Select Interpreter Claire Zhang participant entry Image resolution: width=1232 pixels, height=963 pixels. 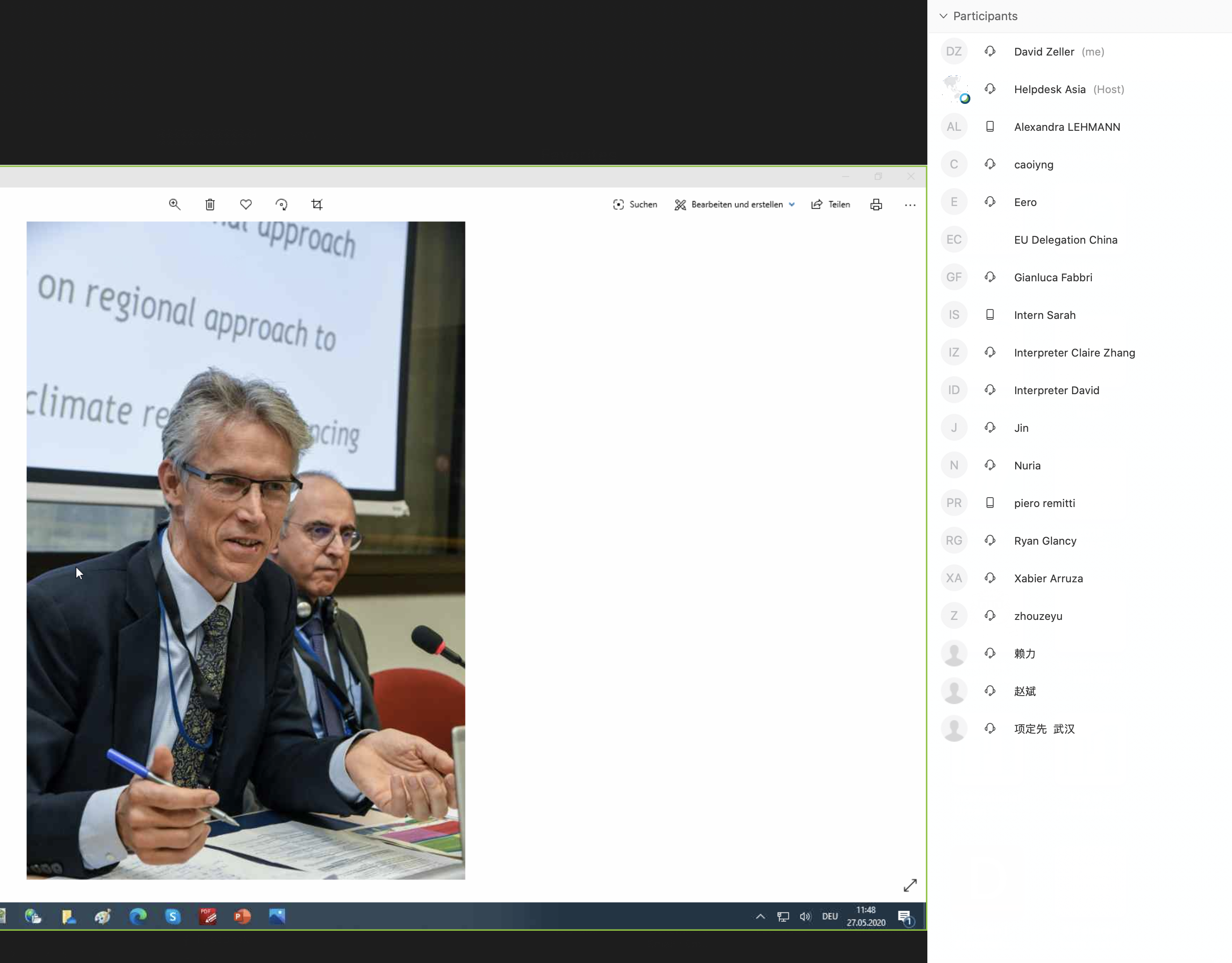click(x=1074, y=353)
